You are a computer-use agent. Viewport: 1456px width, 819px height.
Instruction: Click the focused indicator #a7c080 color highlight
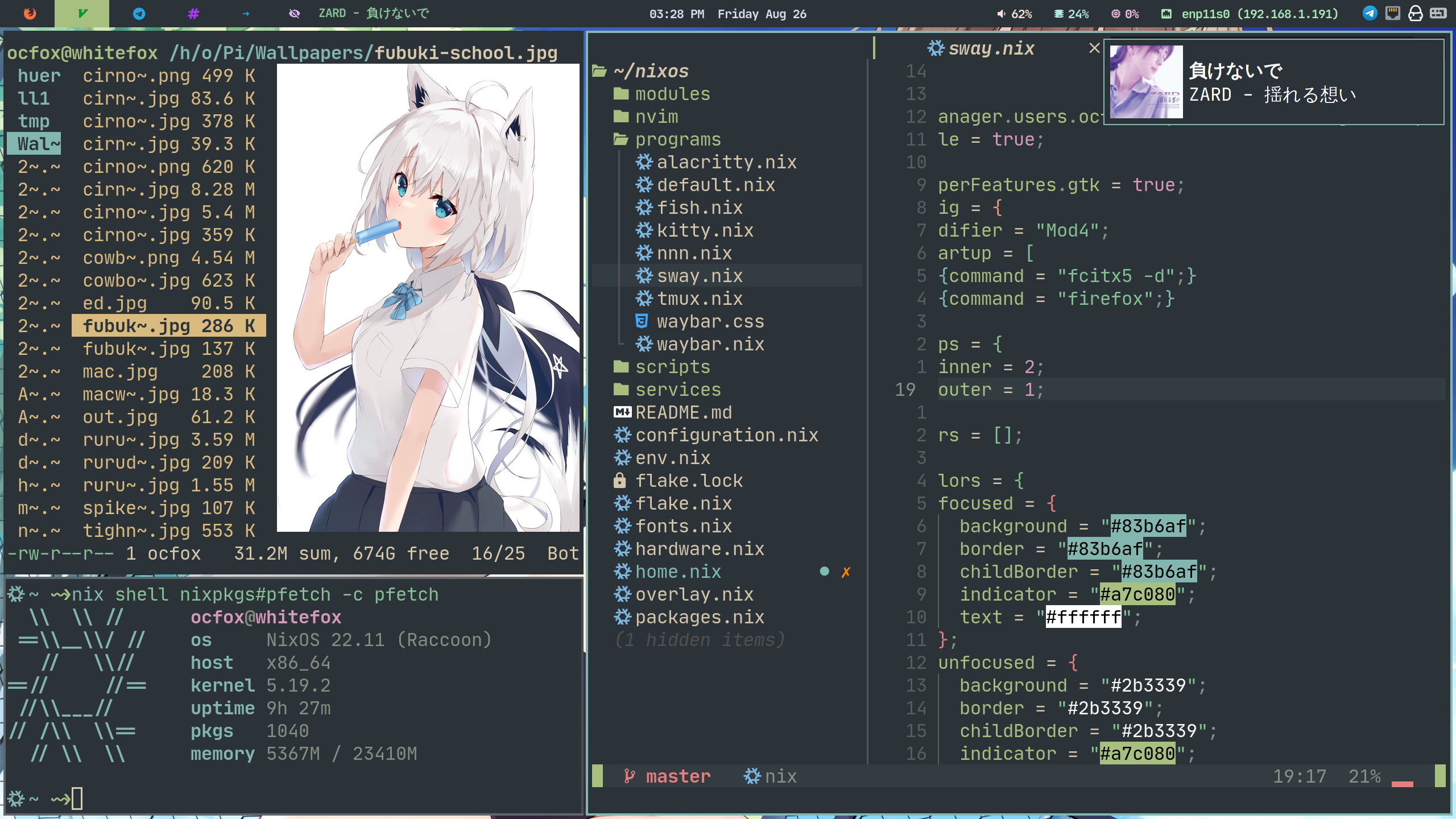pyautogui.click(x=1137, y=594)
